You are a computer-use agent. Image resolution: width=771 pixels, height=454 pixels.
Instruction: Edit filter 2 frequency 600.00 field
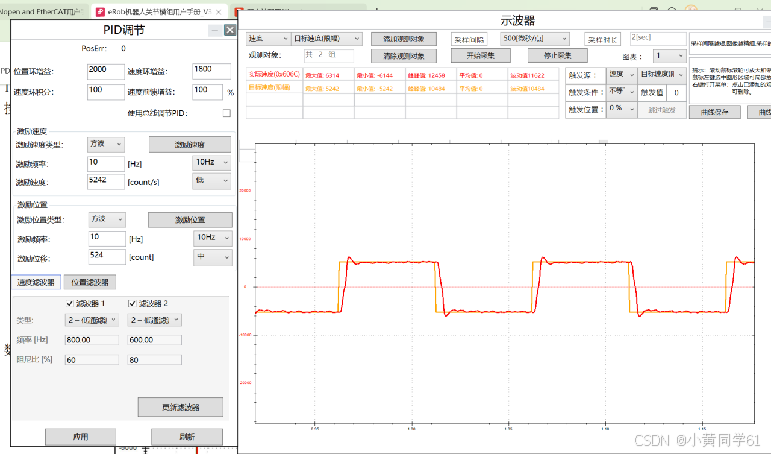pyautogui.click(x=154, y=340)
